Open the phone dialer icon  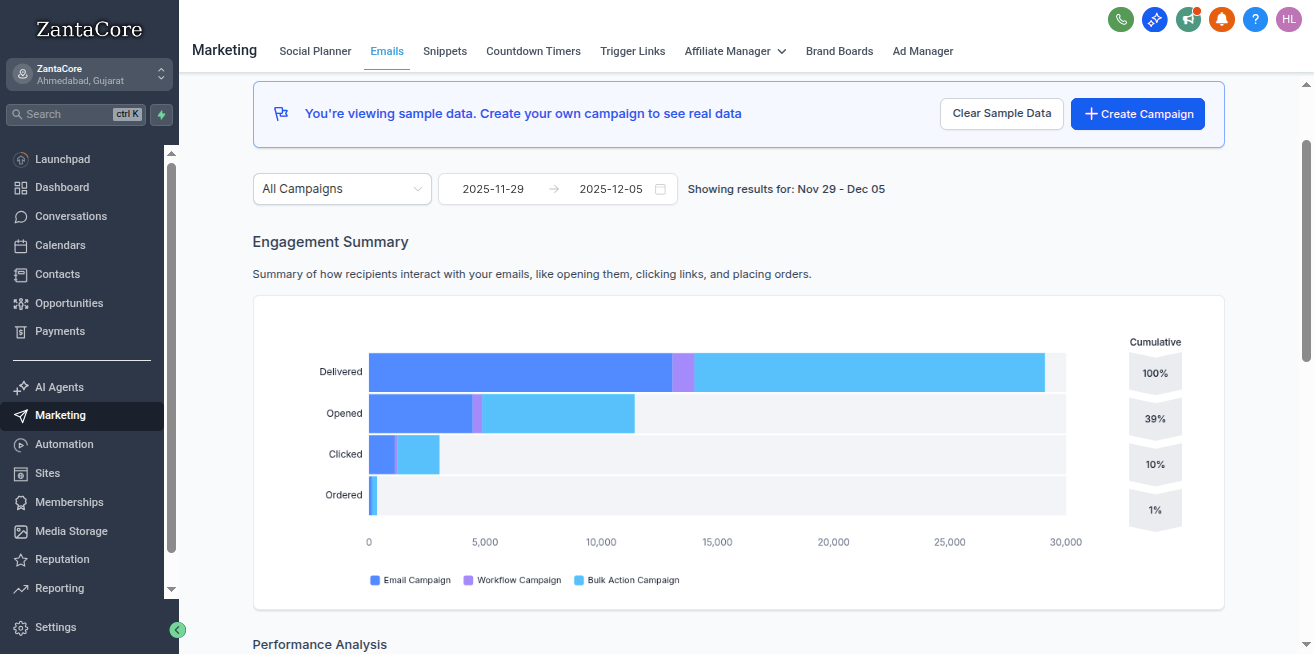tap(1120, 19)
